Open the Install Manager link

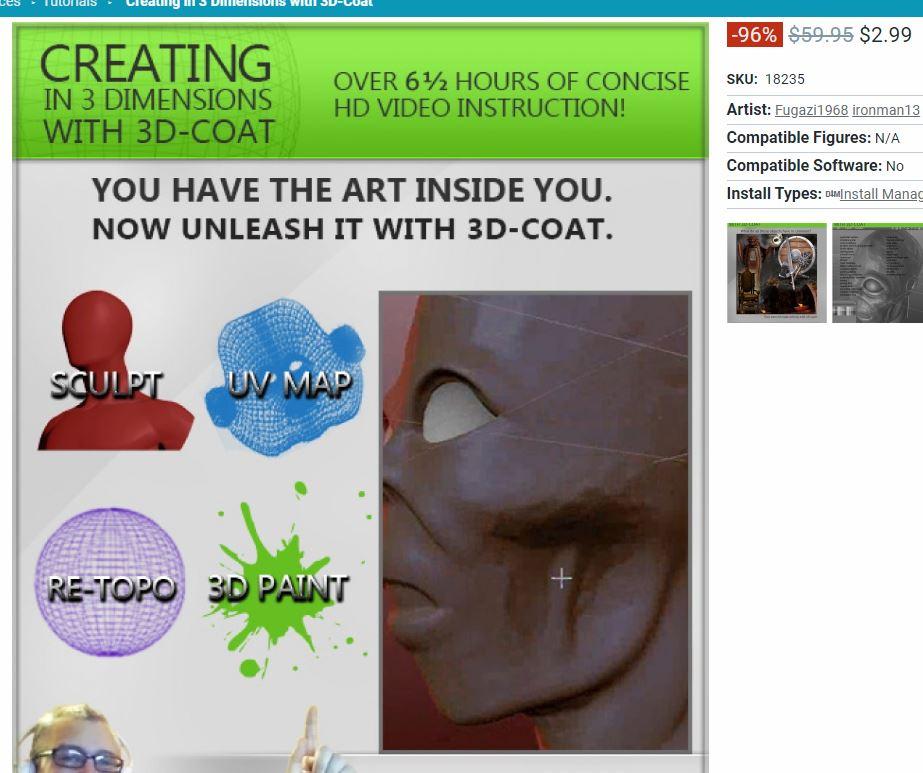click(881, 194)
